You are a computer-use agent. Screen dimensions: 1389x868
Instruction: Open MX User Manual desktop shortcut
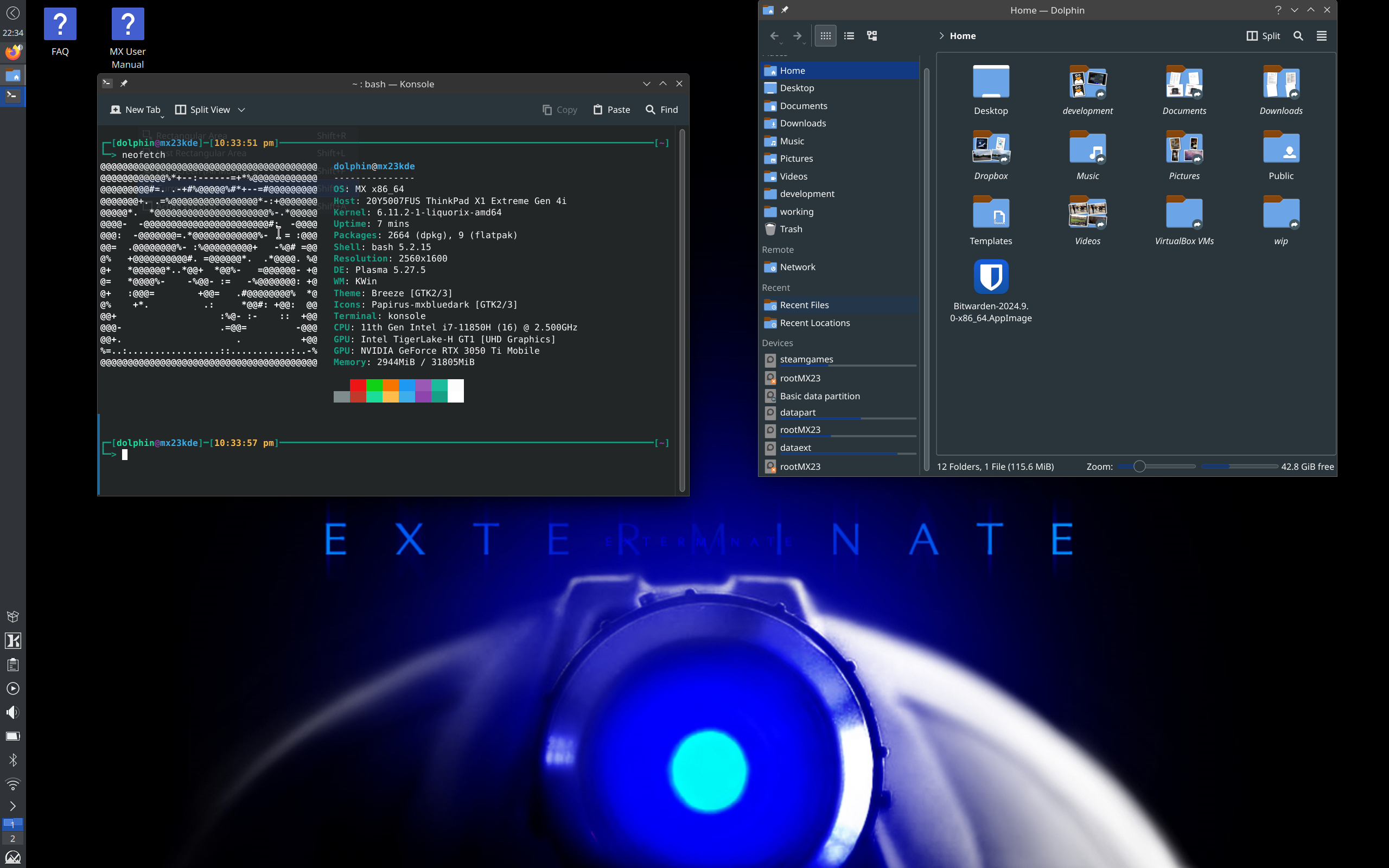point(128,38)
